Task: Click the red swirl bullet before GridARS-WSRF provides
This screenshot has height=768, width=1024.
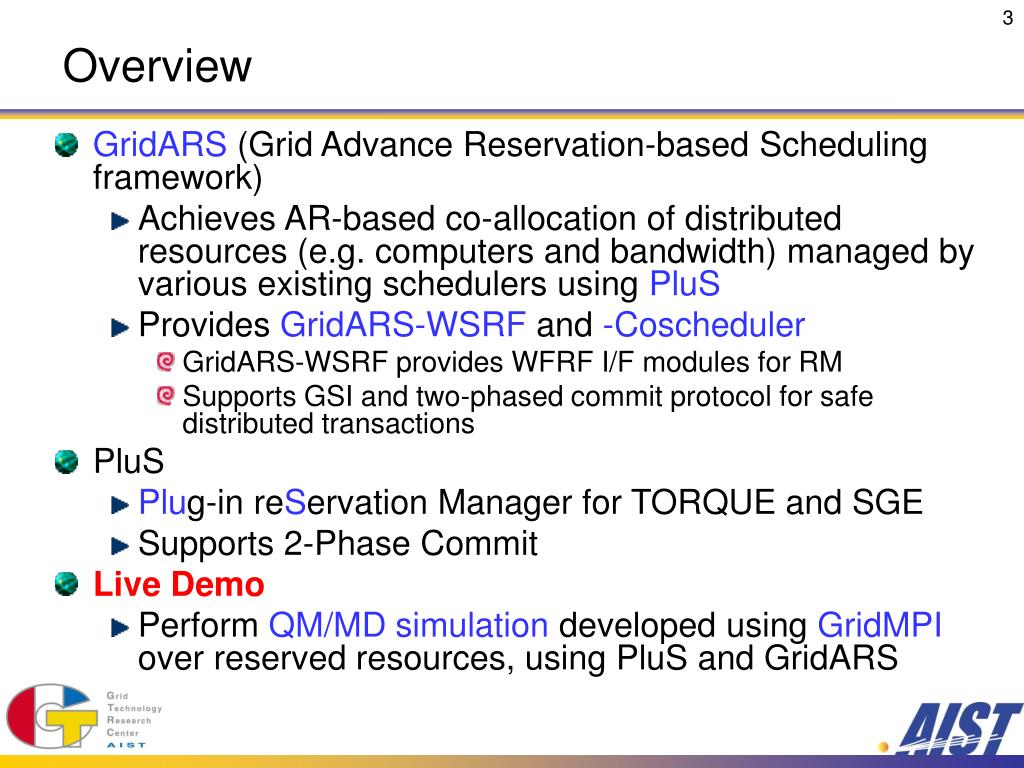Action: (166, 362)
